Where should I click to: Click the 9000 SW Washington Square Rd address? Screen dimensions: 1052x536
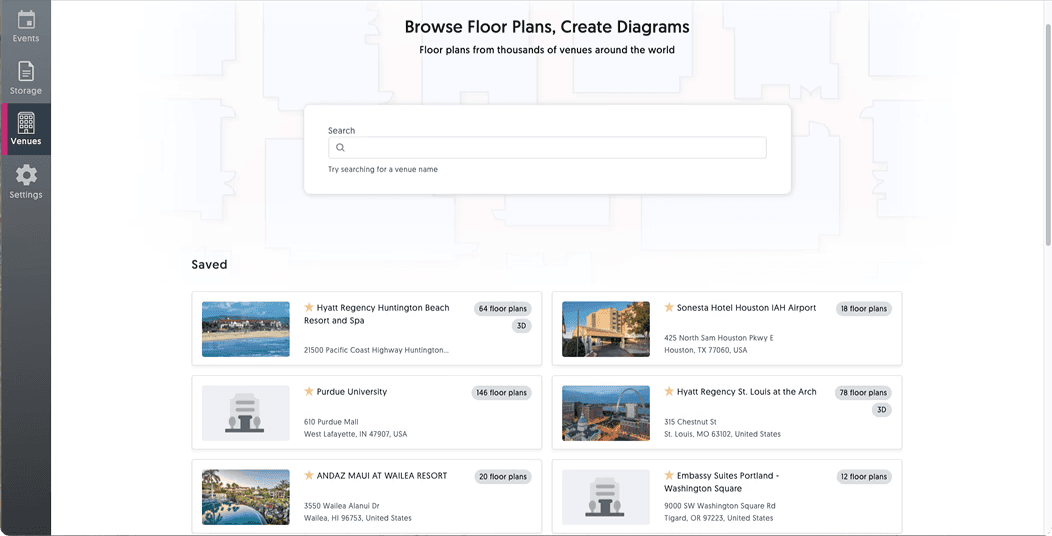point(720,512)
